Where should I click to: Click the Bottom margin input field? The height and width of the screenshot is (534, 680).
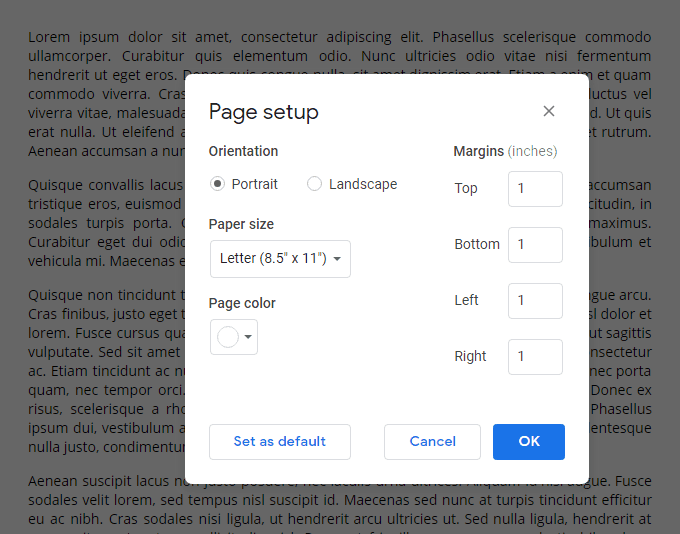click(x=535, y=245)
